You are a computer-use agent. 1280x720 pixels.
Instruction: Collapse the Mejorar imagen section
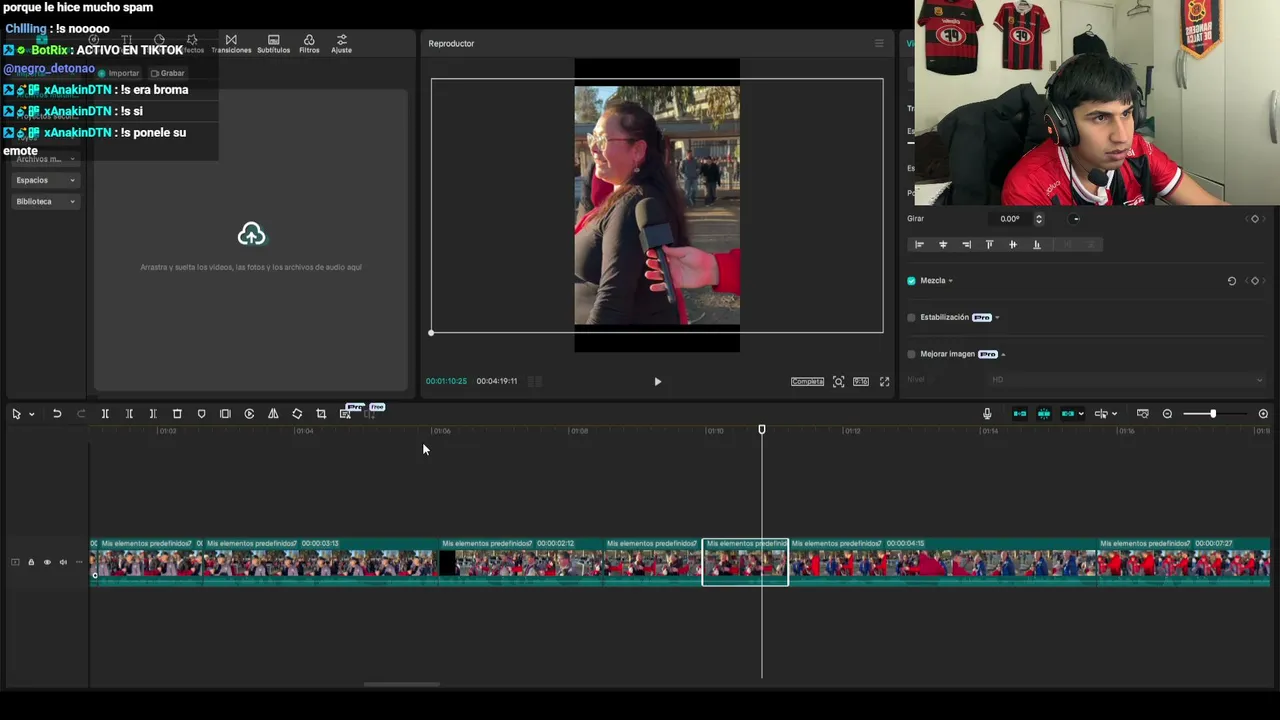point(1003,354)
